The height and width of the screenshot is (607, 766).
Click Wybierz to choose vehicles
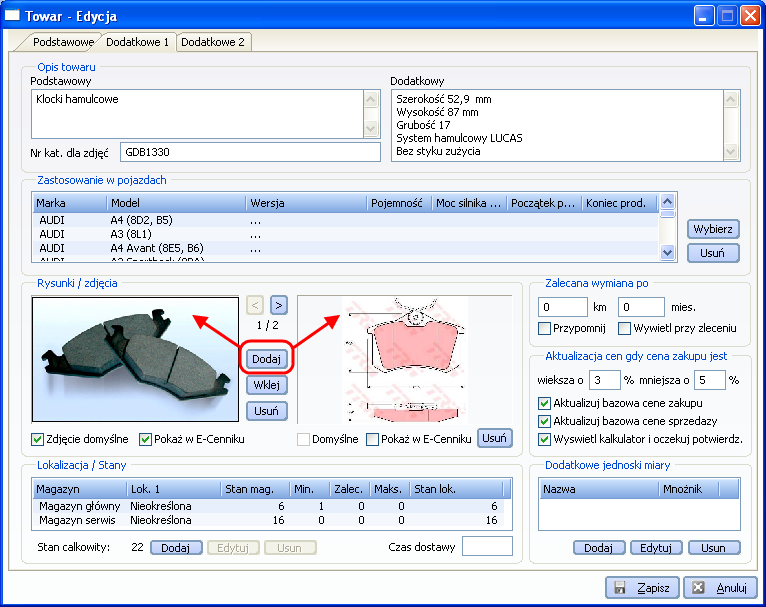tap(713, 229)
